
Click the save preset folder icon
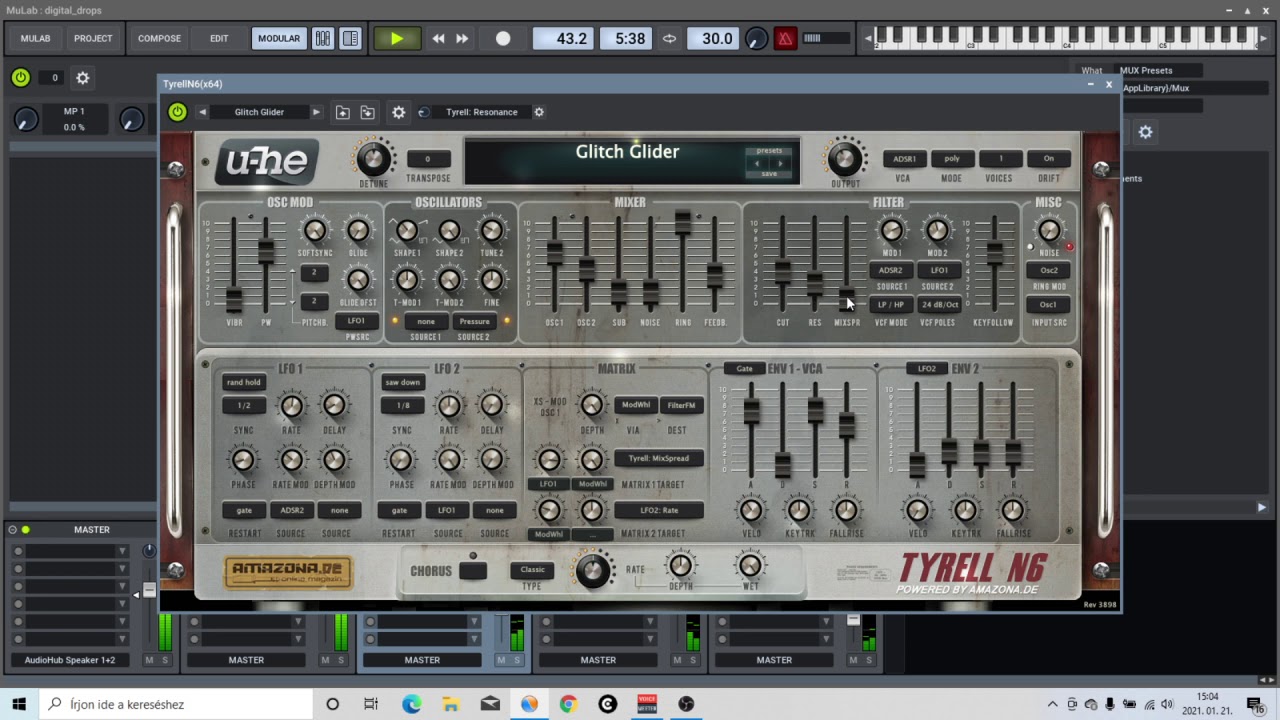click(x=367, y=112)
